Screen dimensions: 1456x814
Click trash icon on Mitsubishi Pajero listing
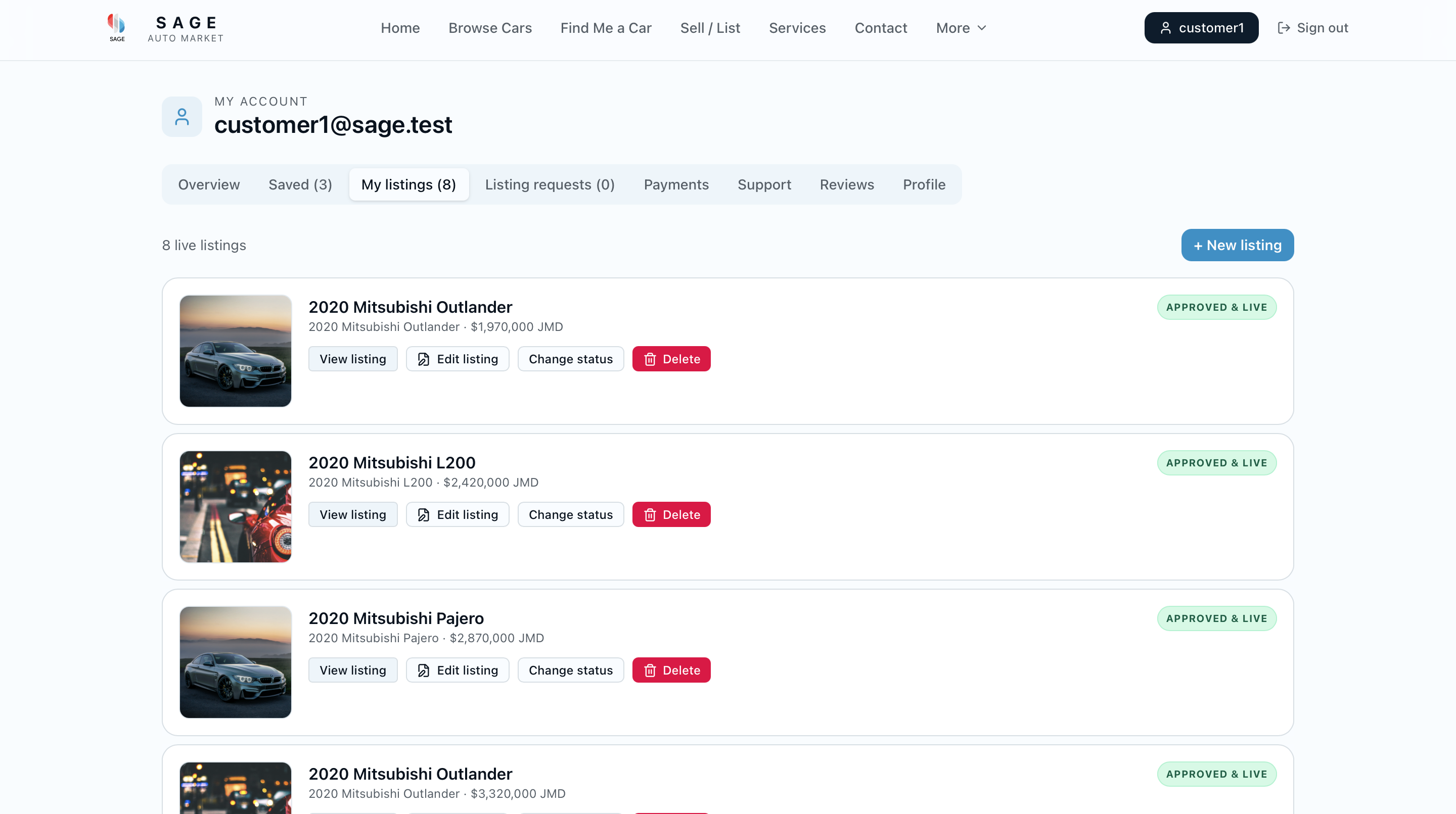(x=650, y=671)
